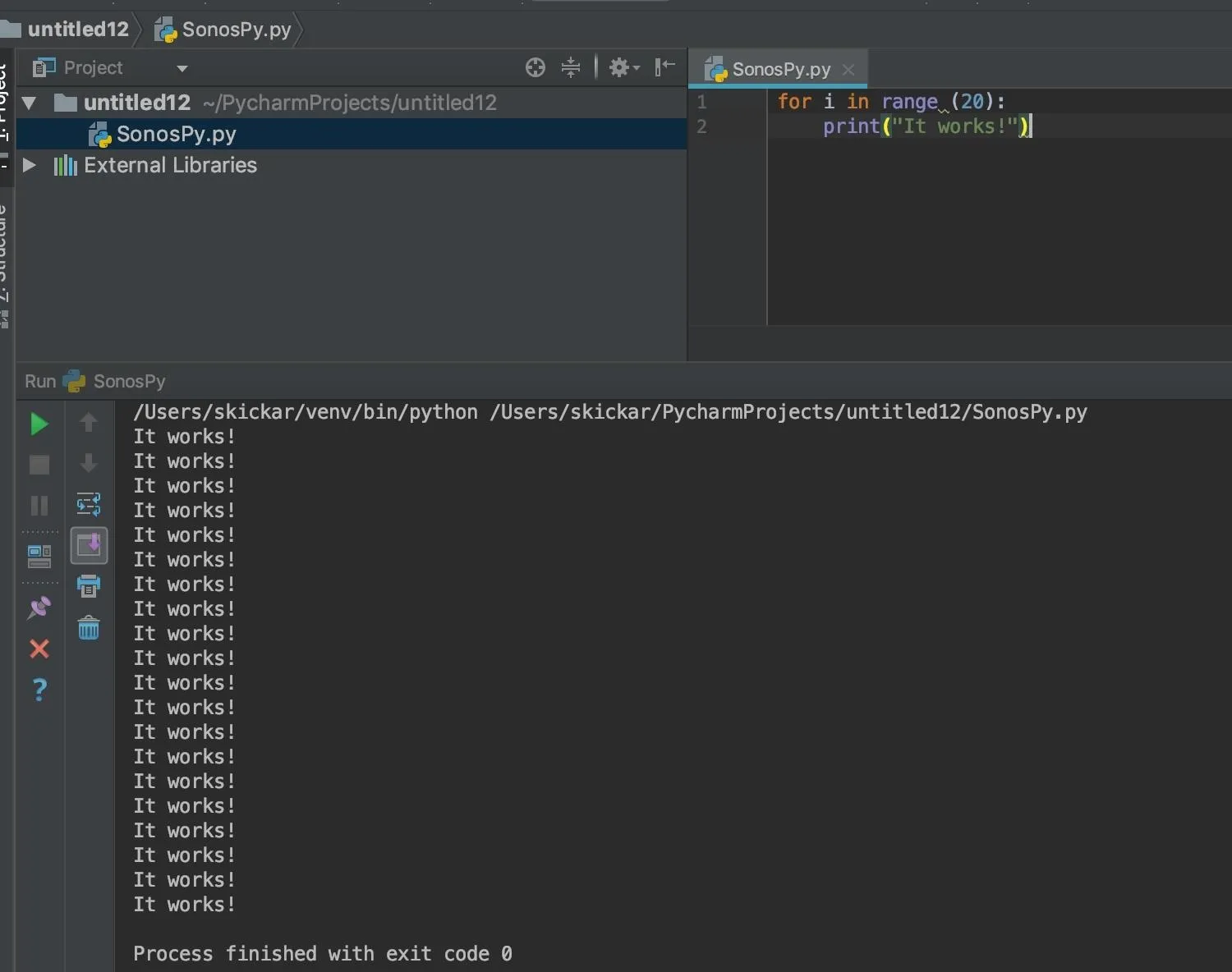This screenshot has height=972, width=1232.
Task: Click the Print output icon
Action: (89, 586)
